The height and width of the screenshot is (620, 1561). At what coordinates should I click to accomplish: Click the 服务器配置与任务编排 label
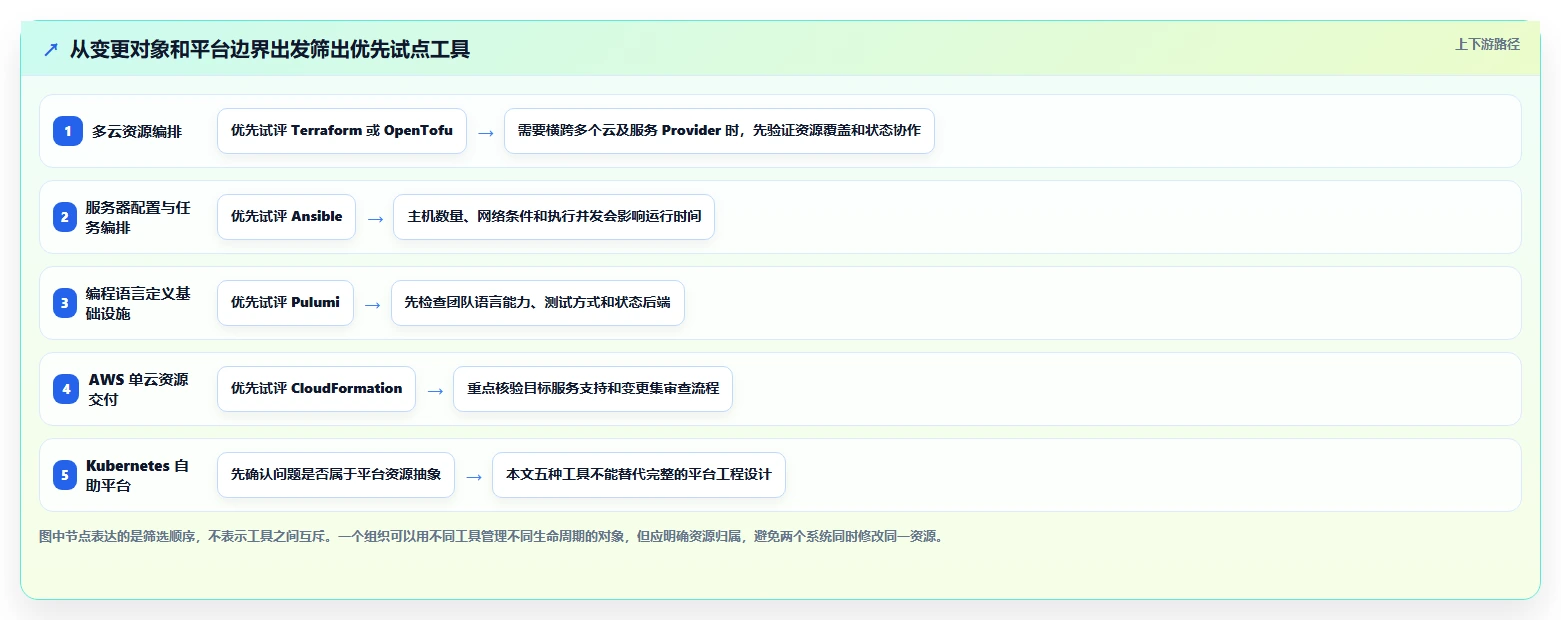(138, 217)
